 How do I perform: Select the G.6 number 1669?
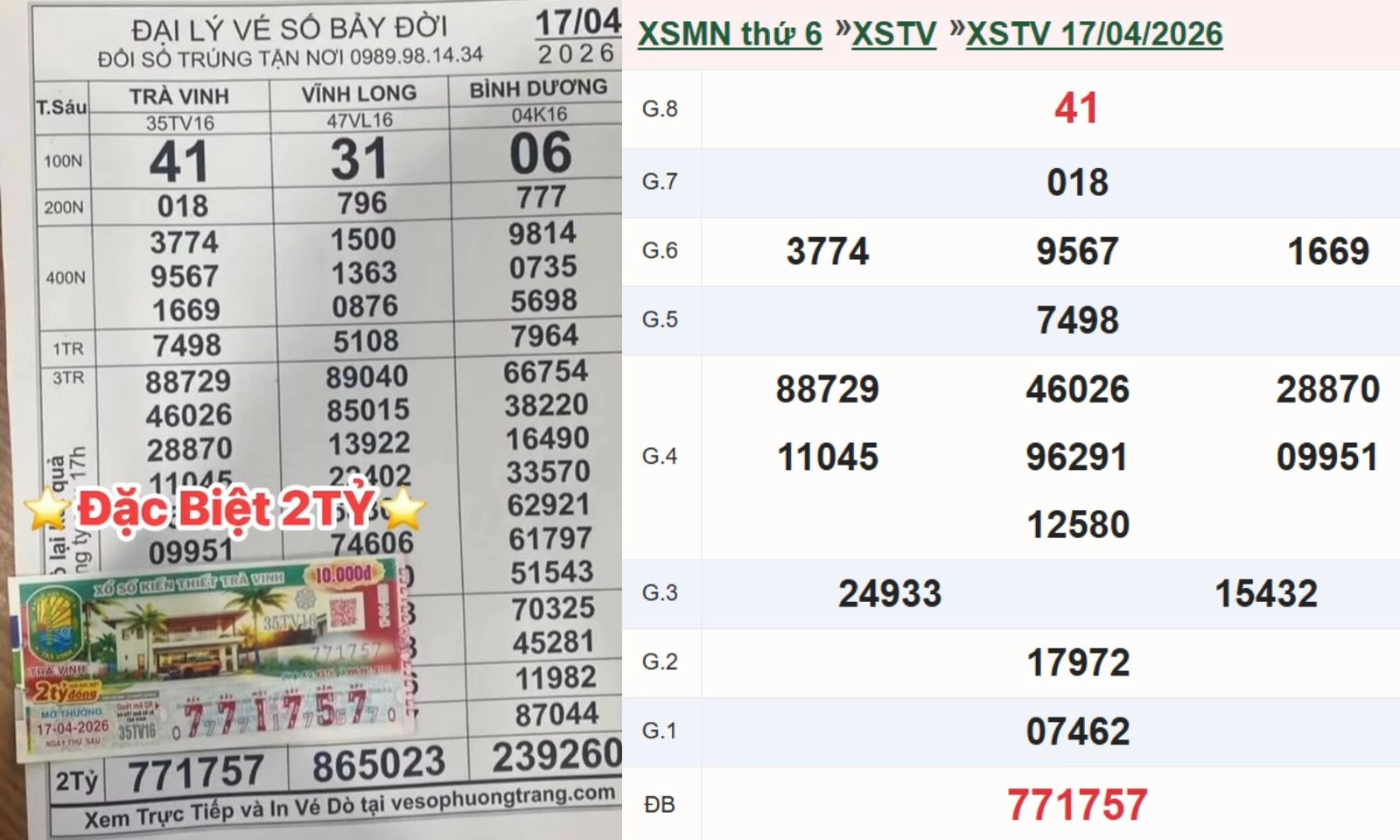(1327, 252)
